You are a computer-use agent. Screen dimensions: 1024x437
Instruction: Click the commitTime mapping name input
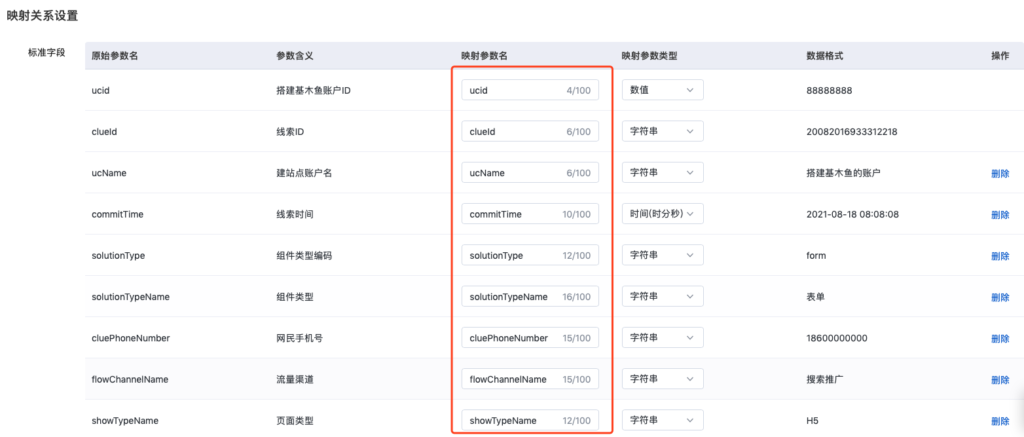click(x=510, y=214)
